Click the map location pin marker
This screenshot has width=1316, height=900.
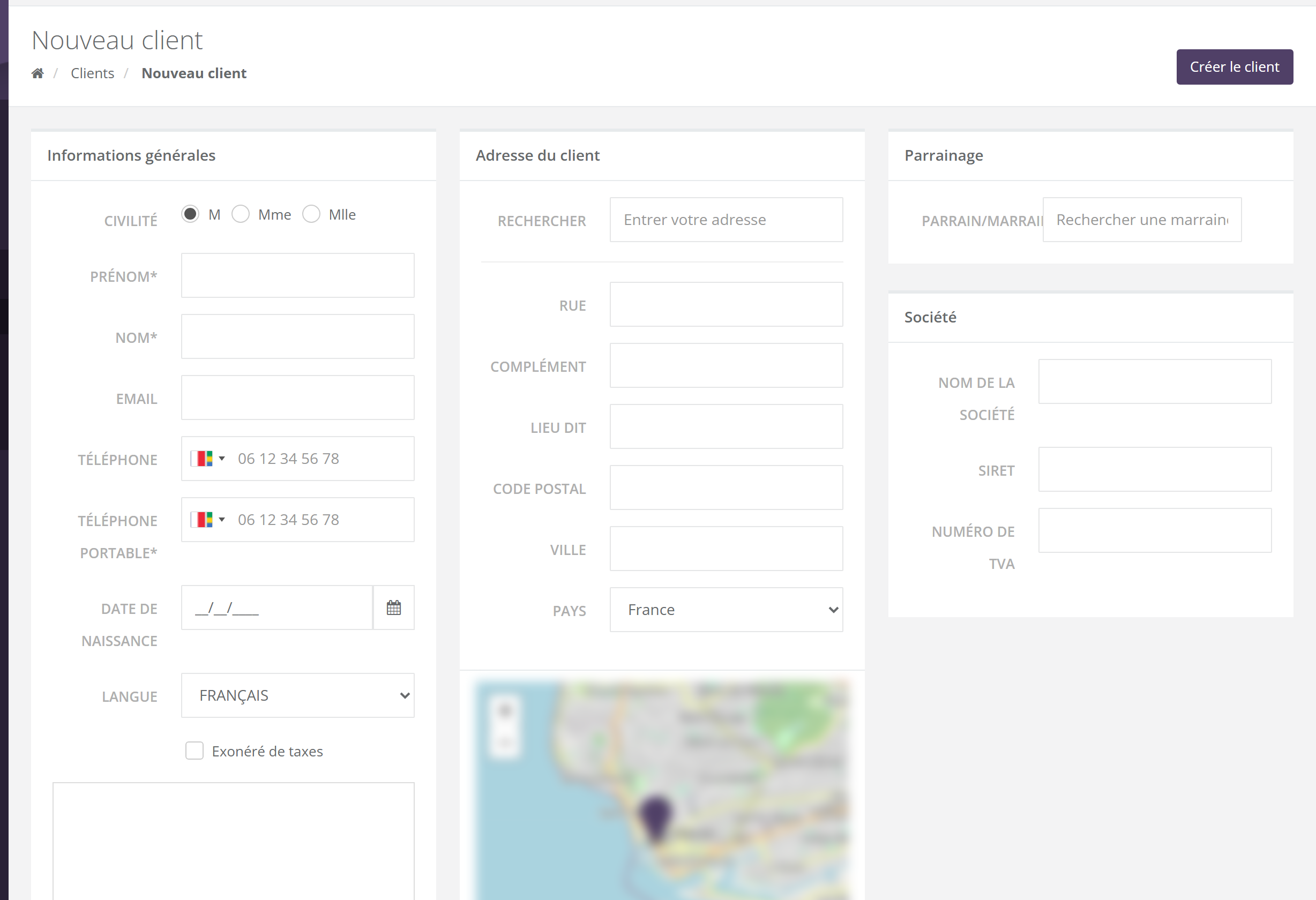pyautogui.click(x=655, y=819)
